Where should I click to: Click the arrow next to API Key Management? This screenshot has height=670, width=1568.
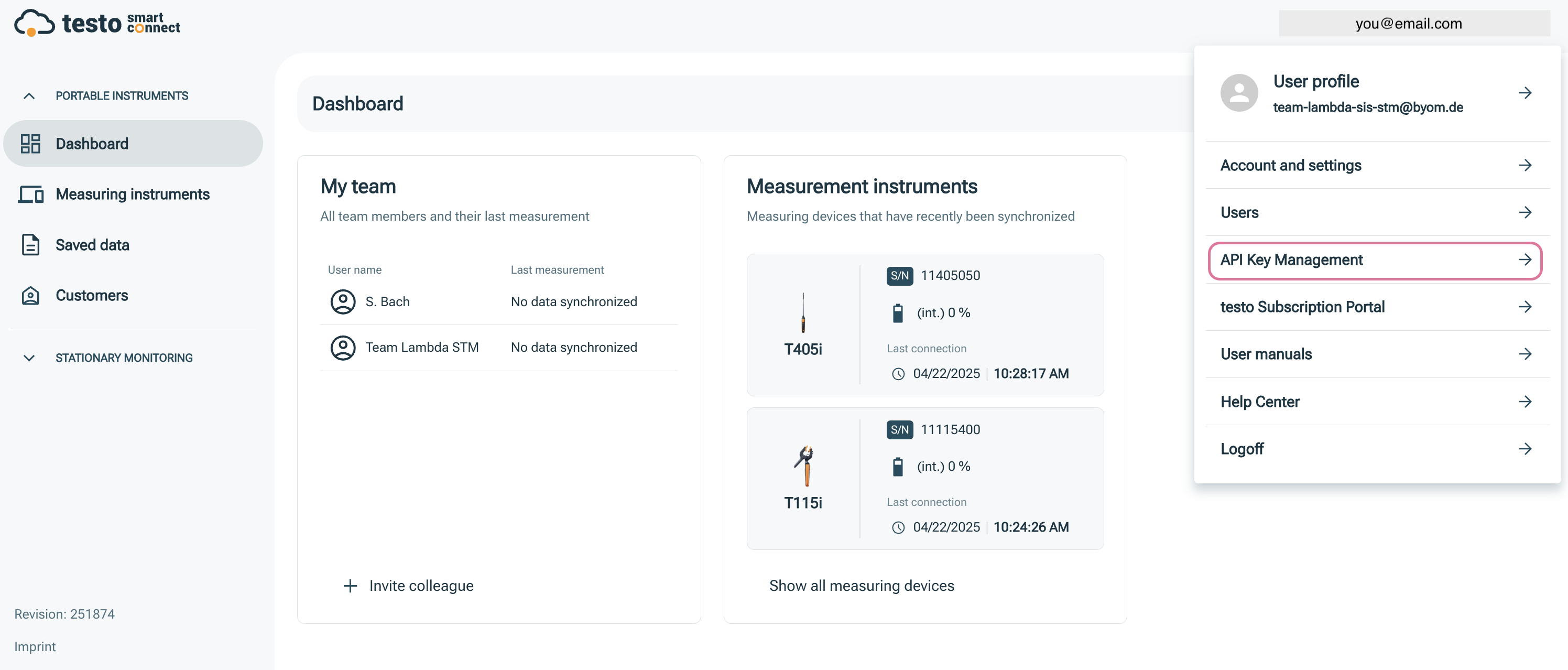point(1526,260)
